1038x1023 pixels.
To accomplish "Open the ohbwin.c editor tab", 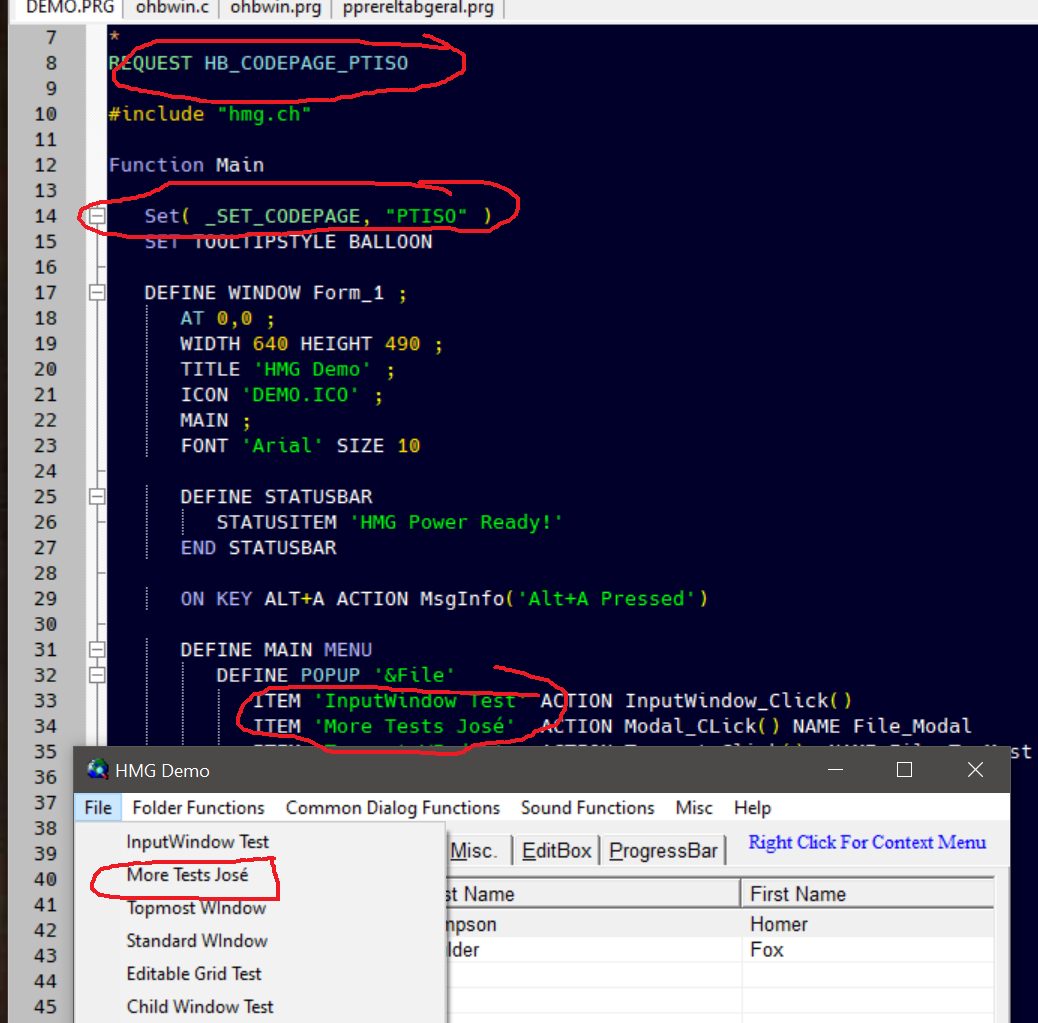I will (x=172, y=8).
